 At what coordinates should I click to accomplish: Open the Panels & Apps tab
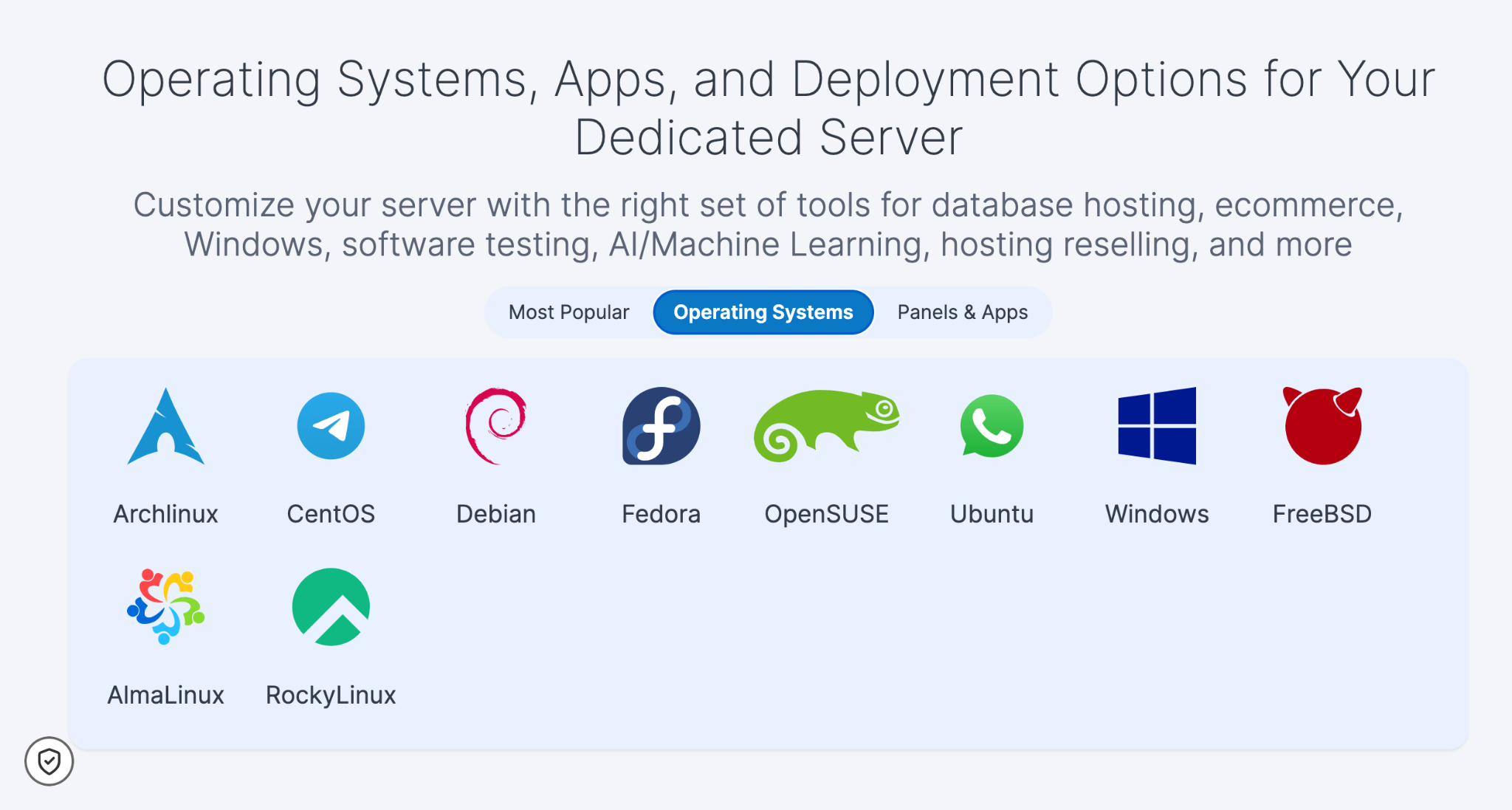pos(962,312)
